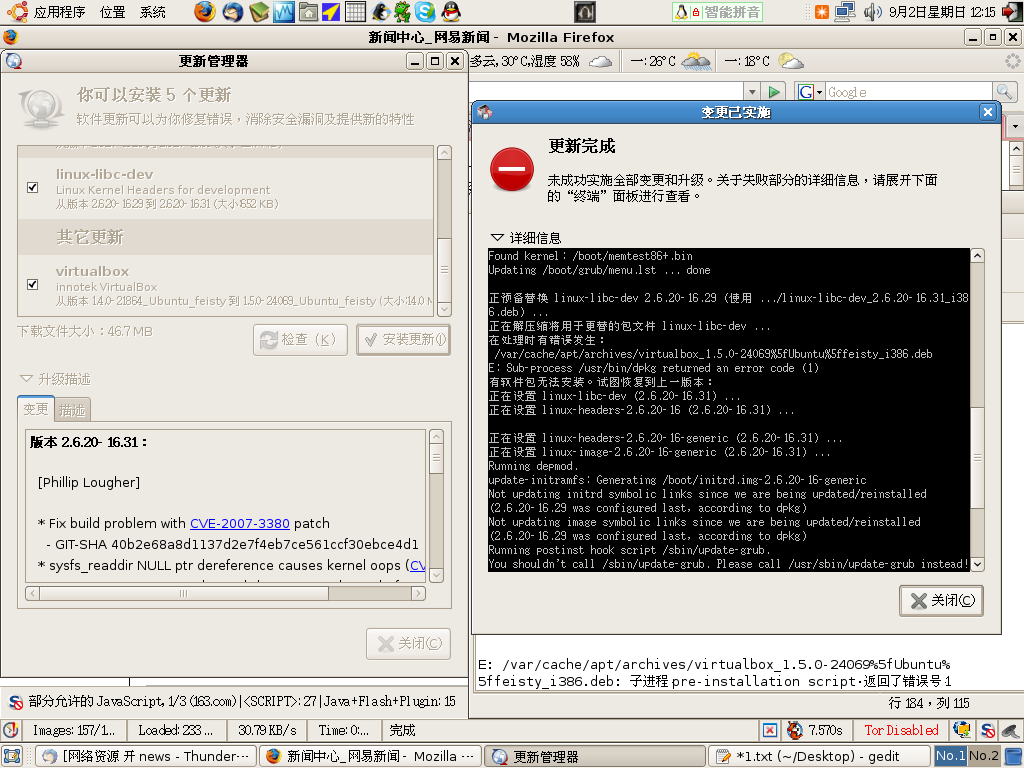The width and height of the screenshot is (1024, 768).
Task: Open the home folder launcher icon
Action: click(x=308, y=12)
